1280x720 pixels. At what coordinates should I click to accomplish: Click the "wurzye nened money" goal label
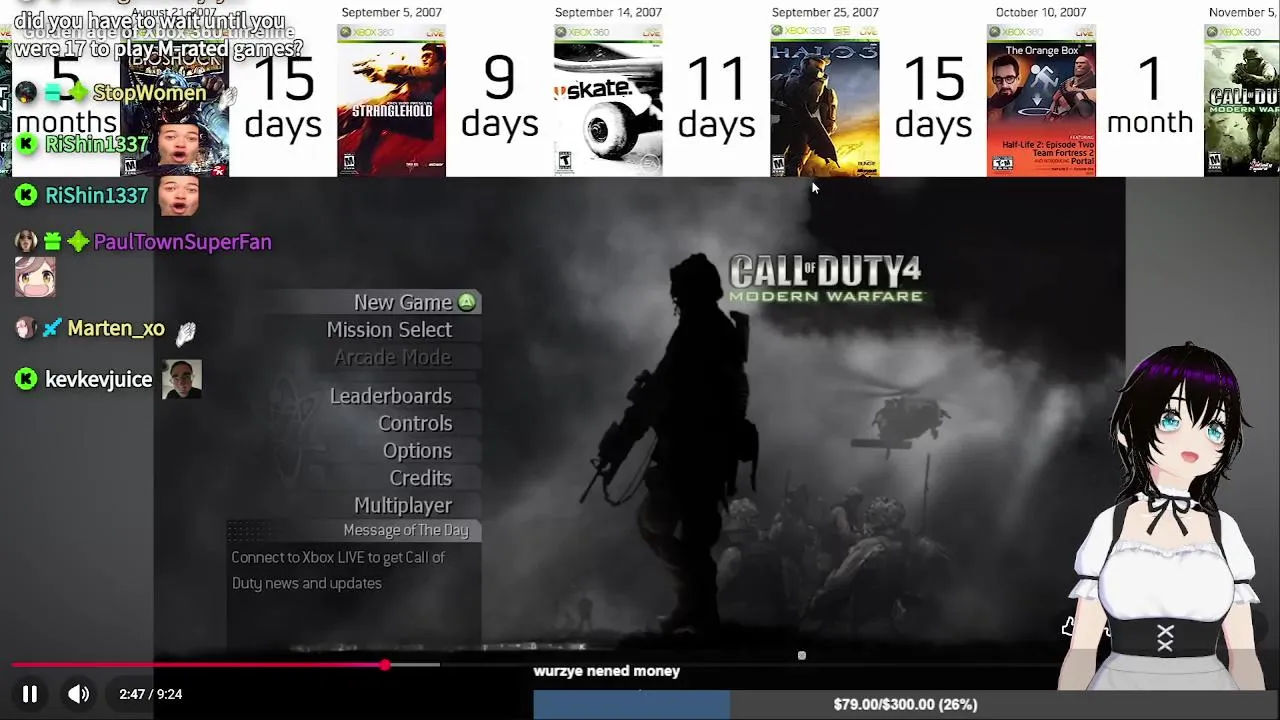tap(607, 671)
